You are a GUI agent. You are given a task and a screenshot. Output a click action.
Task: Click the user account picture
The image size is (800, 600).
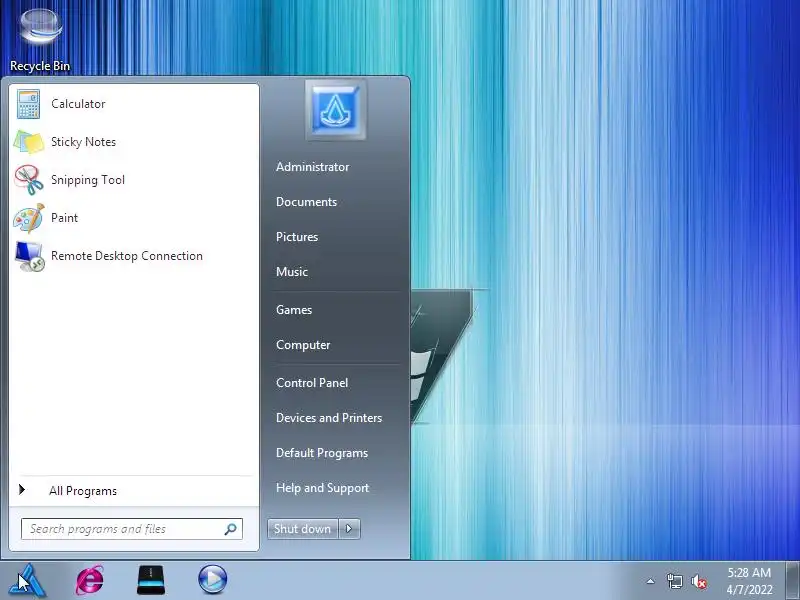coord(336,110)
